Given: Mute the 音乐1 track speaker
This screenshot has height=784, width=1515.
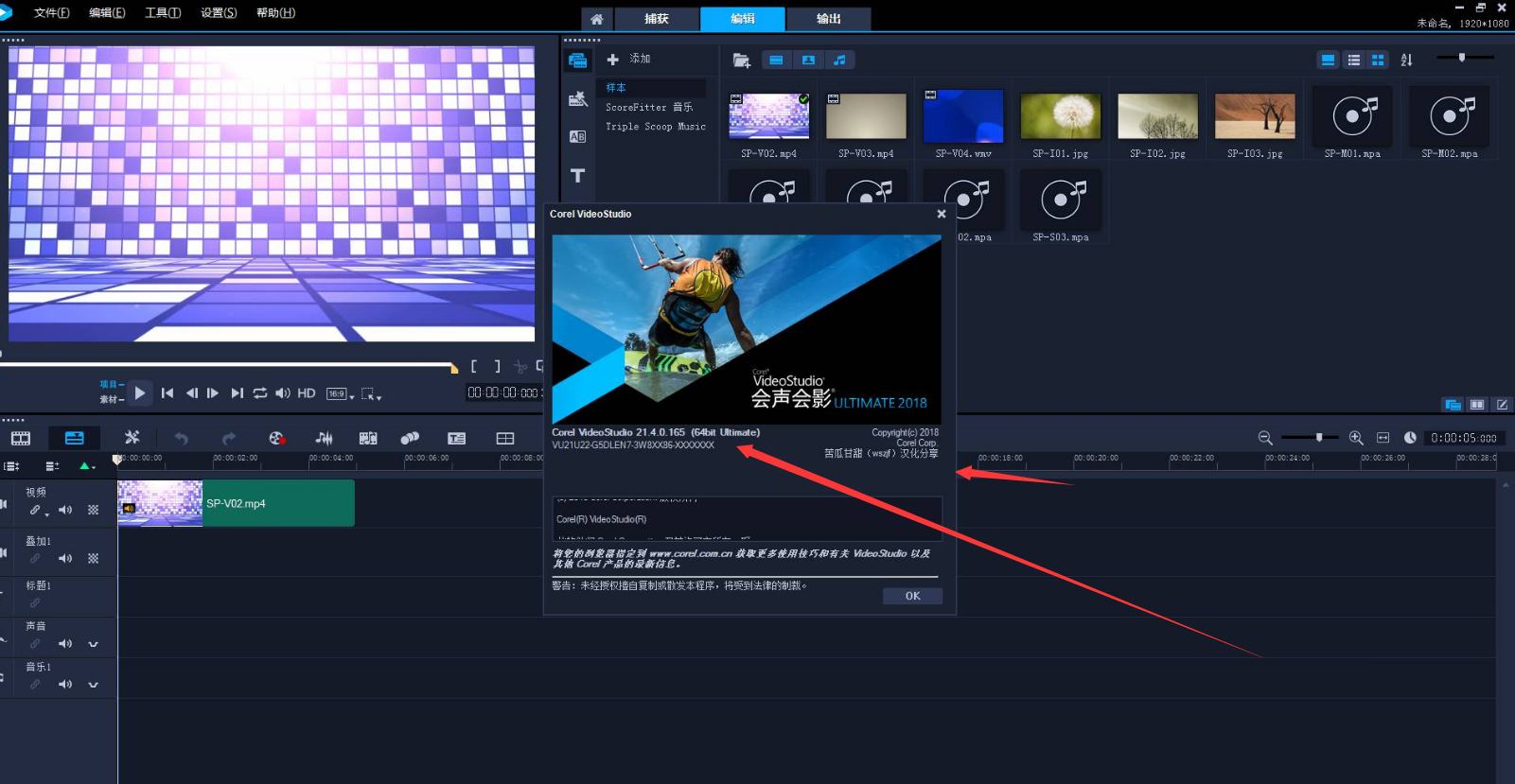Looking at the screenshot, I should (64, 684).
